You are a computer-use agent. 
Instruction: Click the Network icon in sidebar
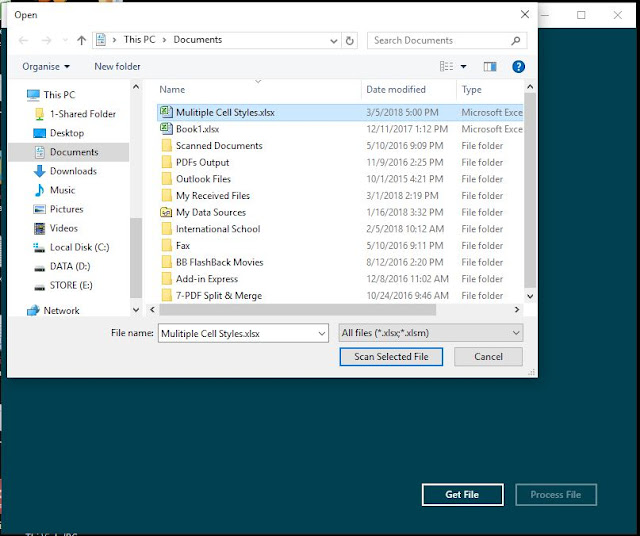33,311
